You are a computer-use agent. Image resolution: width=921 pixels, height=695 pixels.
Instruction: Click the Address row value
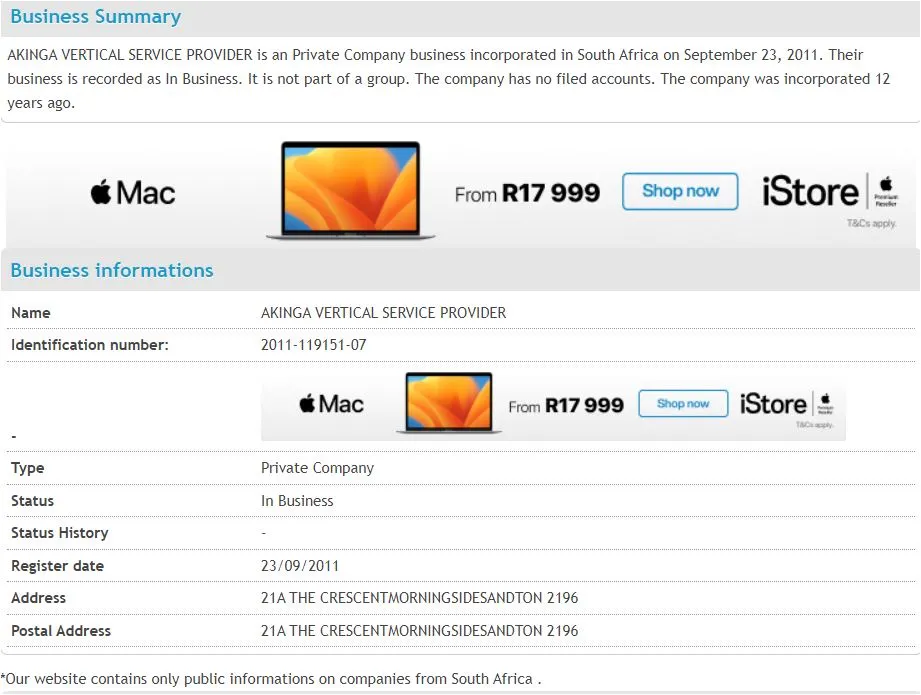[x=419, y=598]
